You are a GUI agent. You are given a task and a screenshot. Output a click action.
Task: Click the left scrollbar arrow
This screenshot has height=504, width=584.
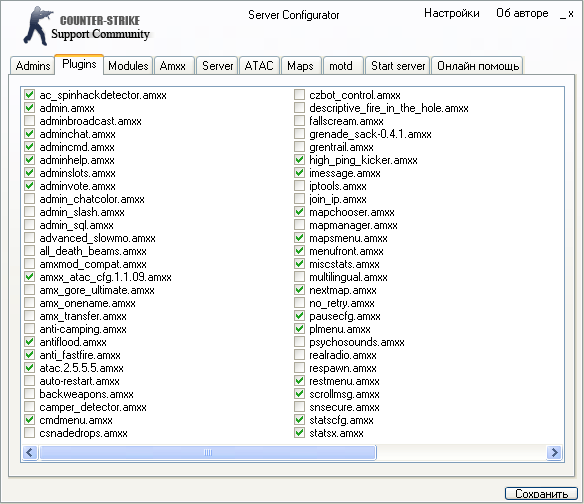pos(30,453)
